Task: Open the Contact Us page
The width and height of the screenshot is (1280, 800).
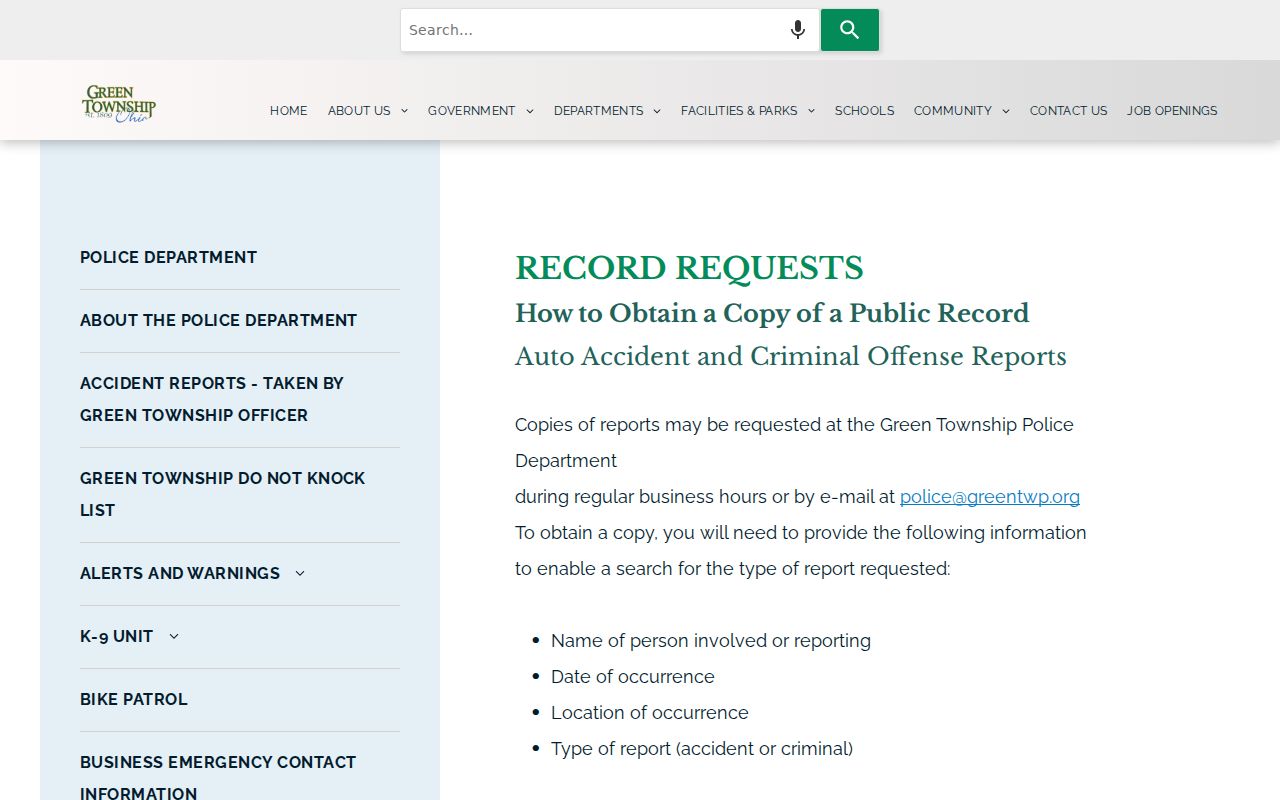Action: tap(1069, 111)
